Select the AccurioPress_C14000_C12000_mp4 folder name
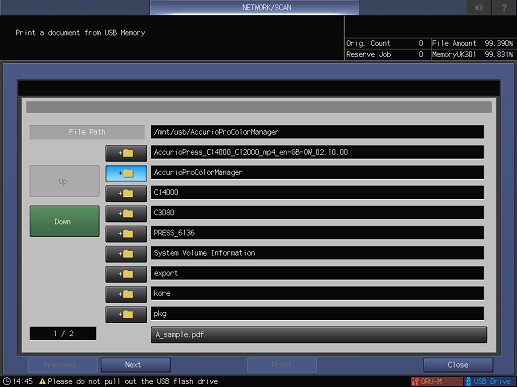This screenshot has width=517, height=387. tap(317, 152)
